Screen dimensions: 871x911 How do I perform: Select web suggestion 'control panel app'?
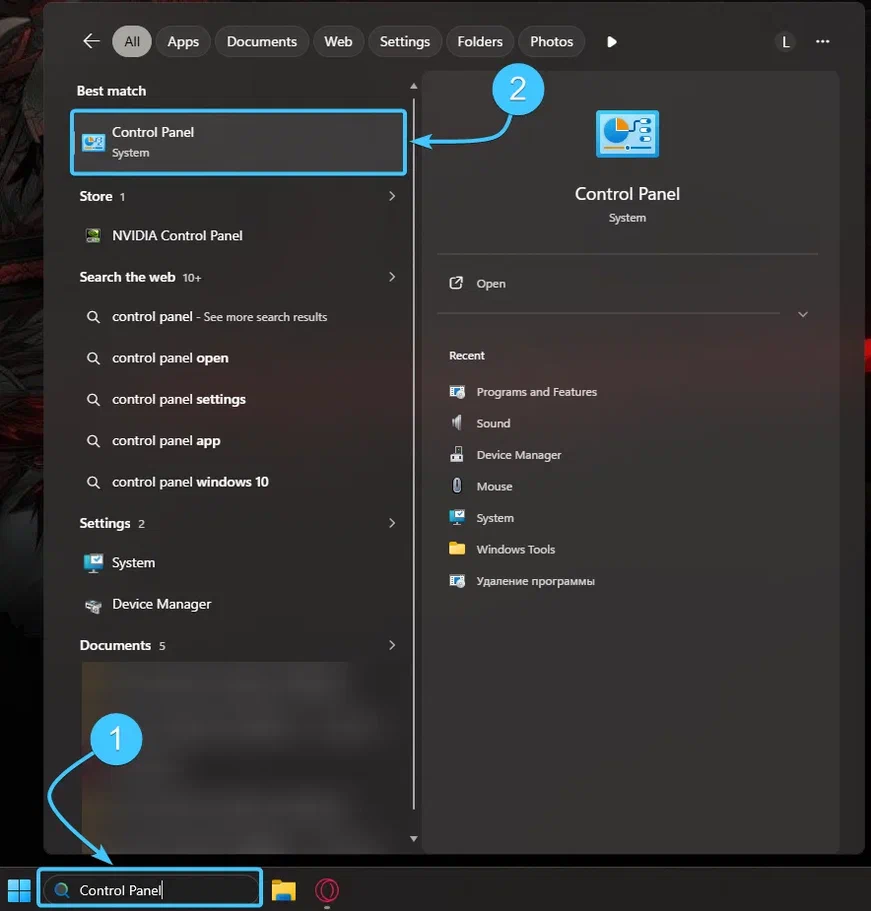[238, 440]
